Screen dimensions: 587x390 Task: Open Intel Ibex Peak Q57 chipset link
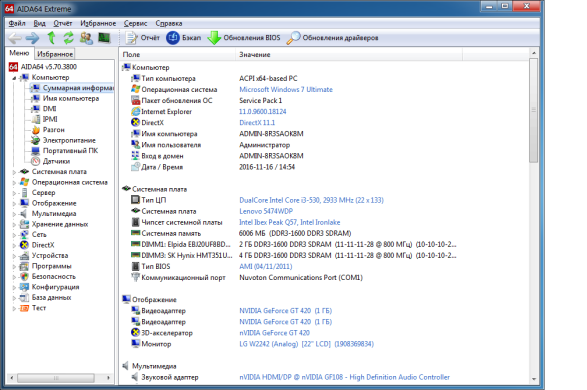[x=289, y=222]
